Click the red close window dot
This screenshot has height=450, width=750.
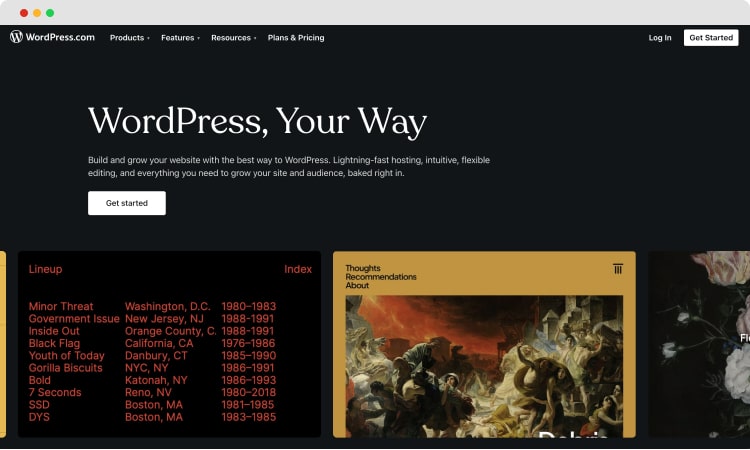click(24, 13)
